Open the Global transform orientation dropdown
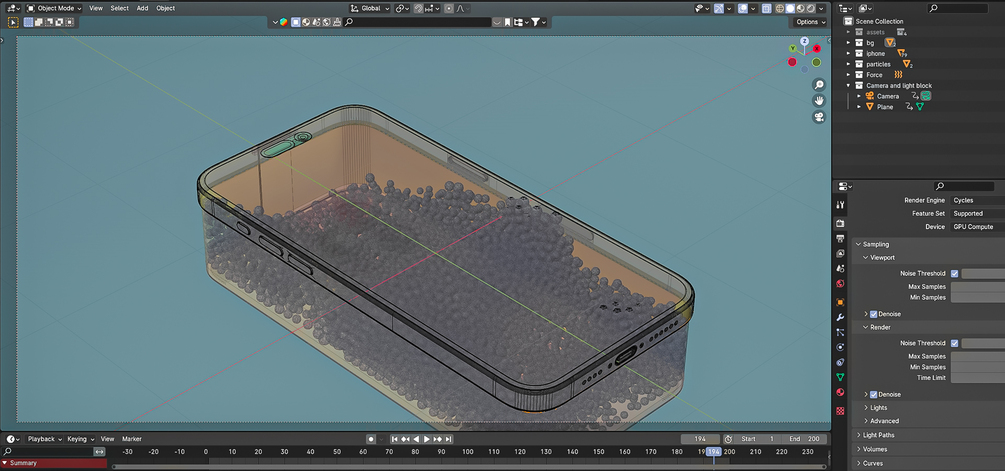The image size is (1005, 471). 370,8
